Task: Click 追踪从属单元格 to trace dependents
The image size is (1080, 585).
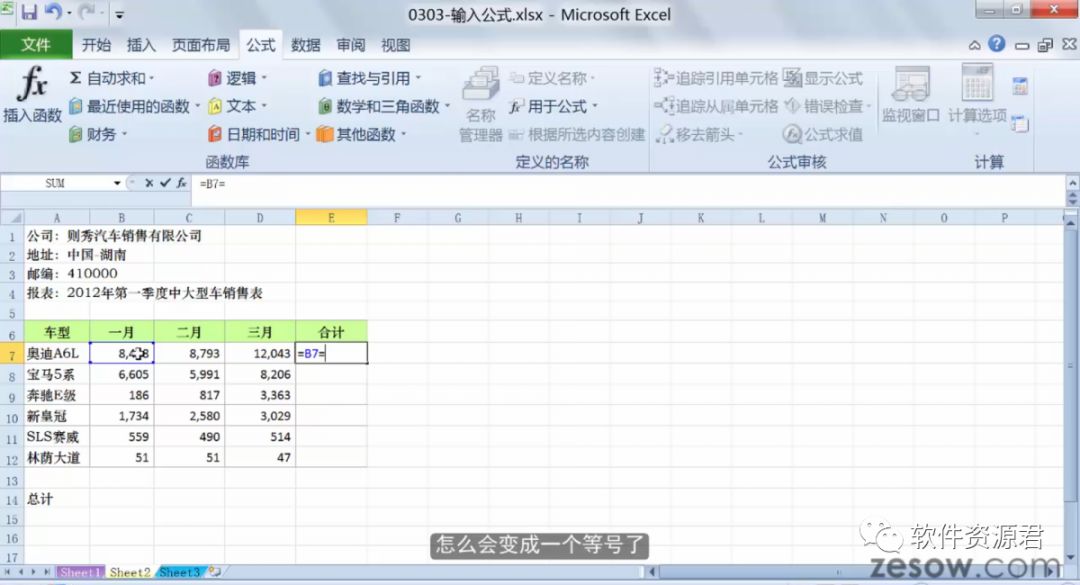Action: pyautogui.click(x=716, y=106)
